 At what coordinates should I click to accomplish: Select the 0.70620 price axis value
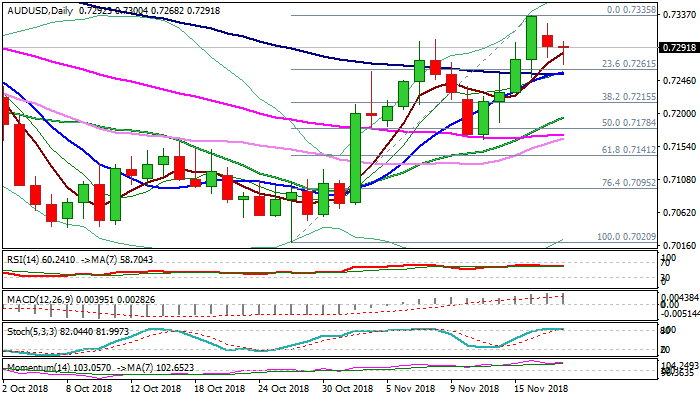pyautogui.click(x=679, y=212)
